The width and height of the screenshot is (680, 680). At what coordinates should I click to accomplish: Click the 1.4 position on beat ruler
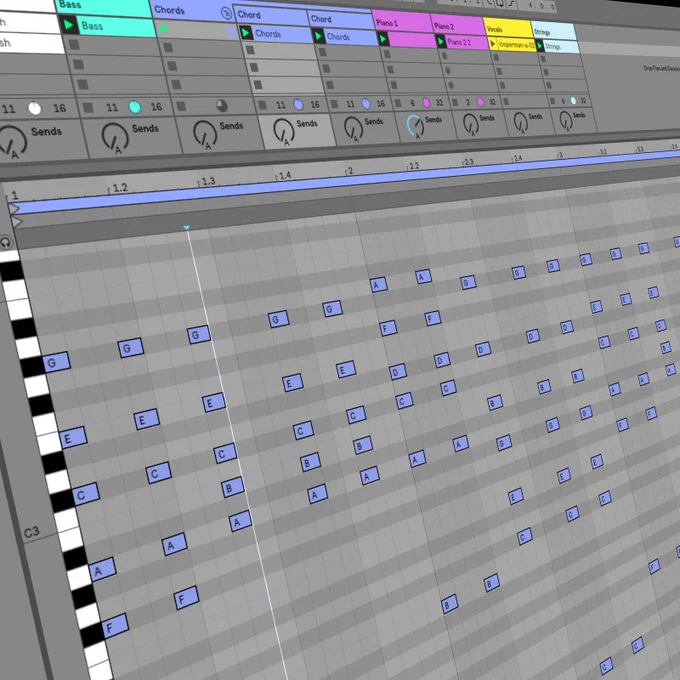tap(284, 175)
